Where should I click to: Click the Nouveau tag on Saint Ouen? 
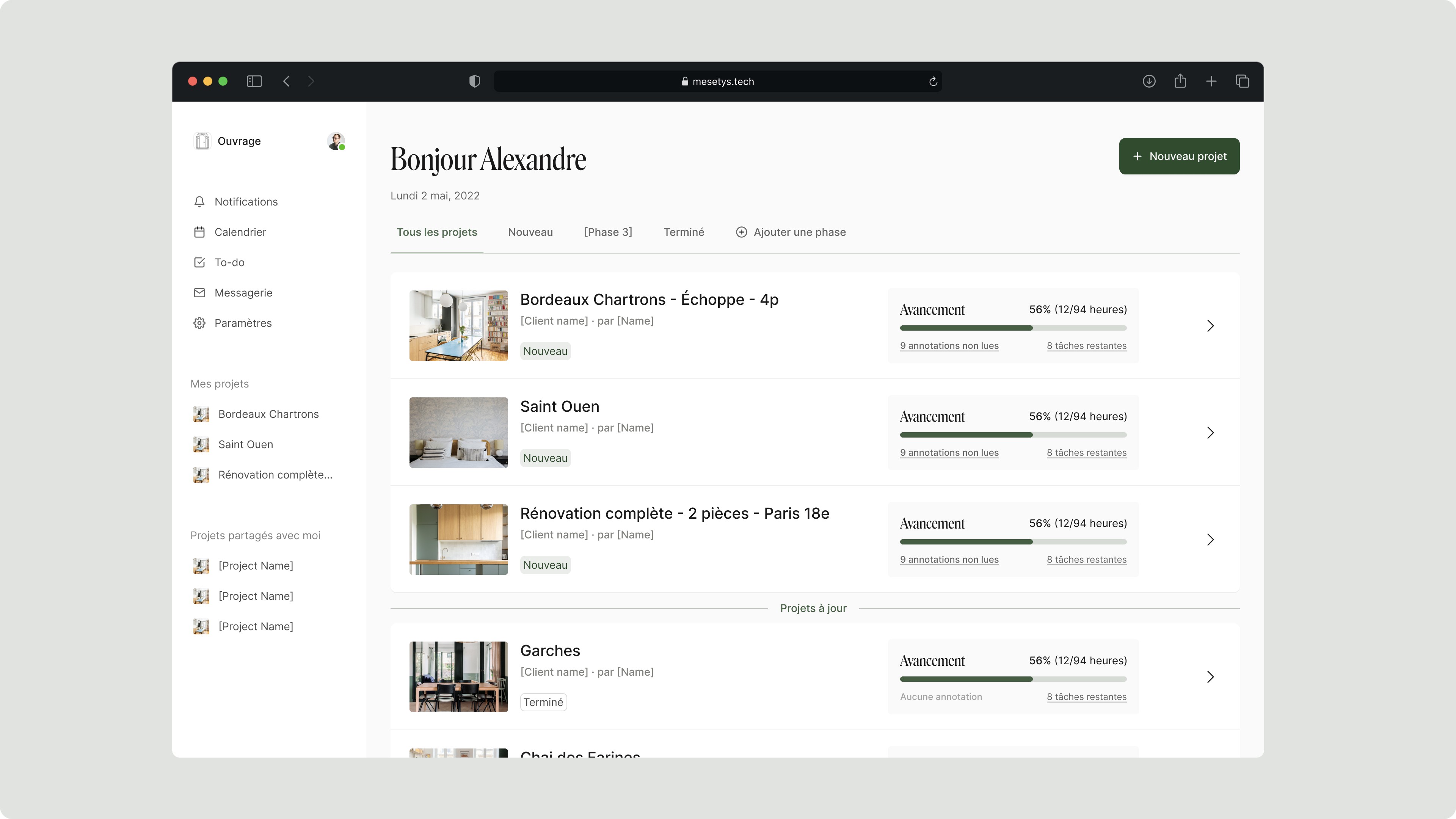click(546, 458)
